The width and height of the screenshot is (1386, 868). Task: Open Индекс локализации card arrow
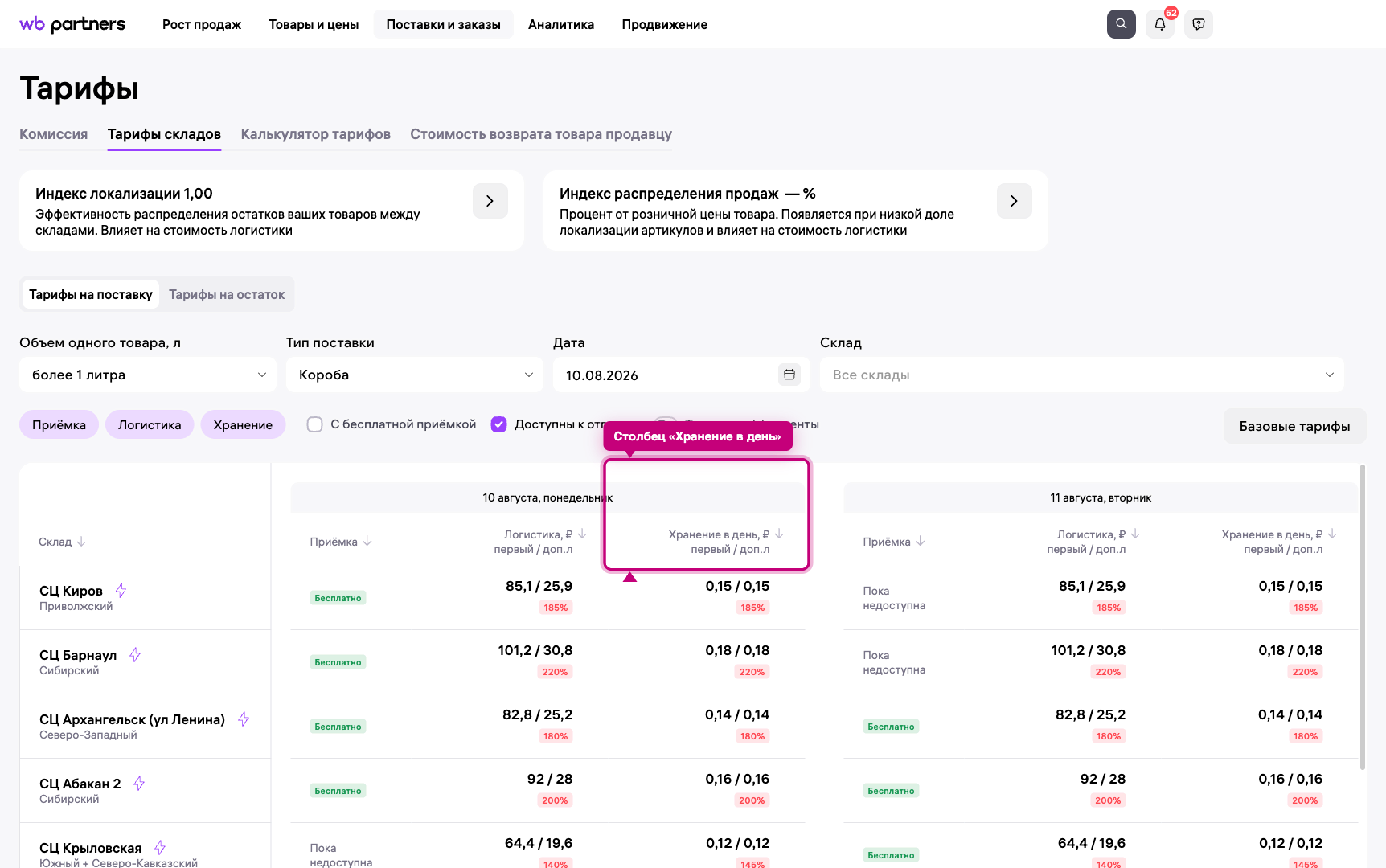490,201
